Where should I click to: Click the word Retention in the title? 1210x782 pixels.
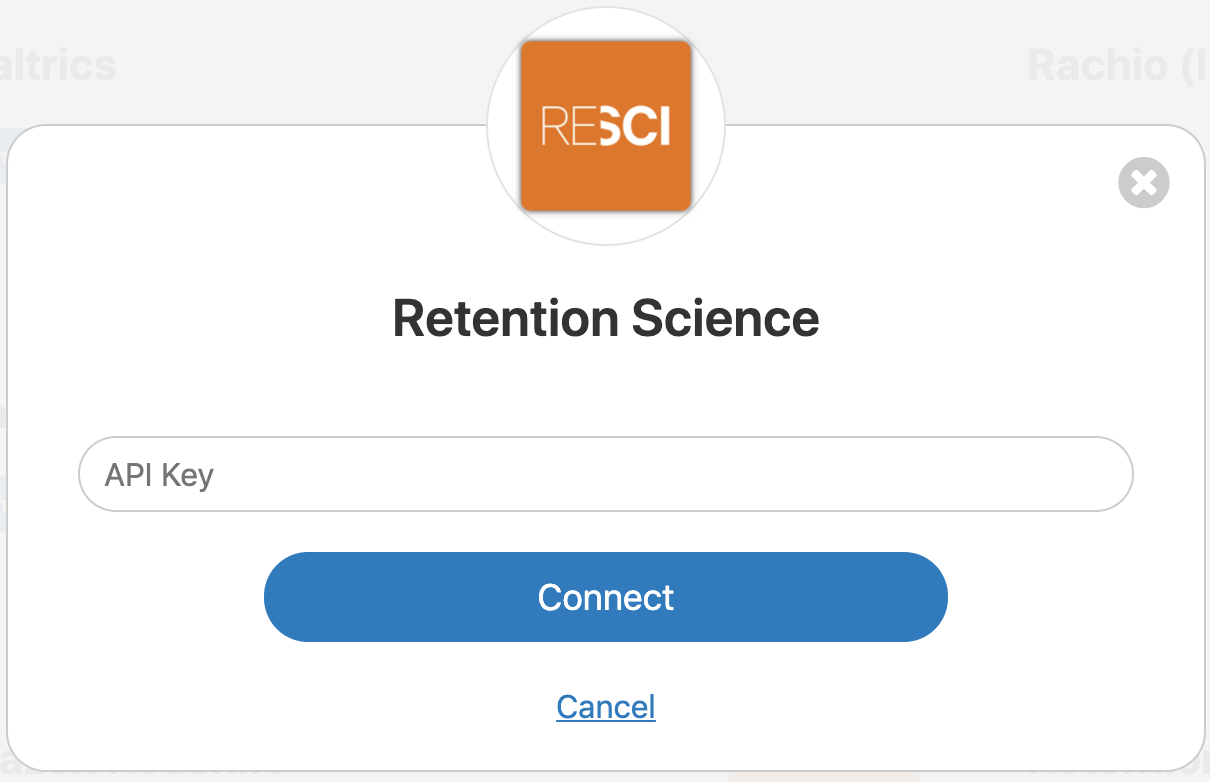point(505,319)
